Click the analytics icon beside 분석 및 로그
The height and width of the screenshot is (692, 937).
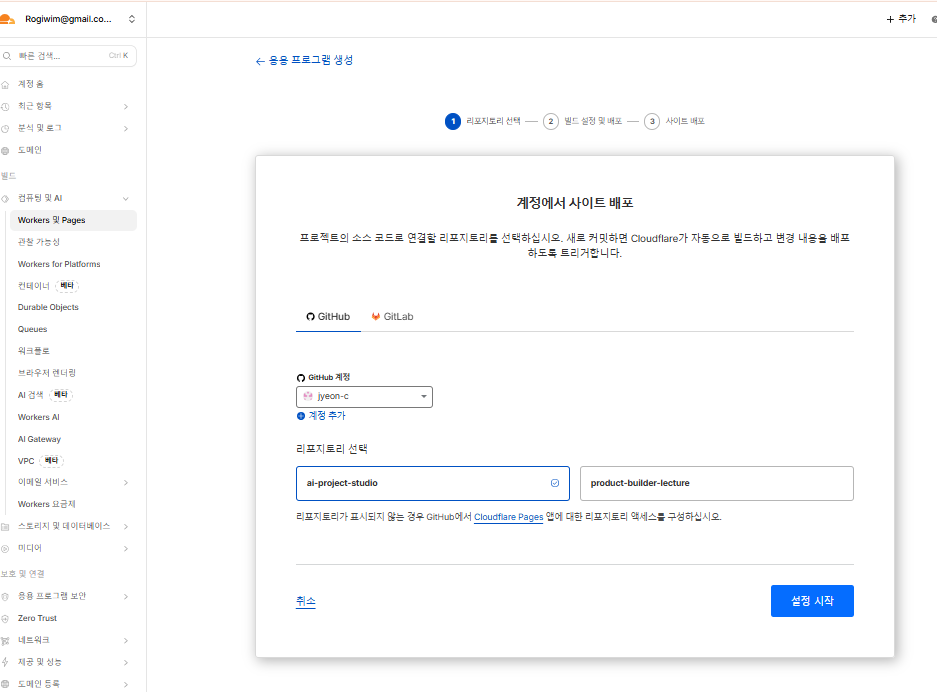(5, 128)
